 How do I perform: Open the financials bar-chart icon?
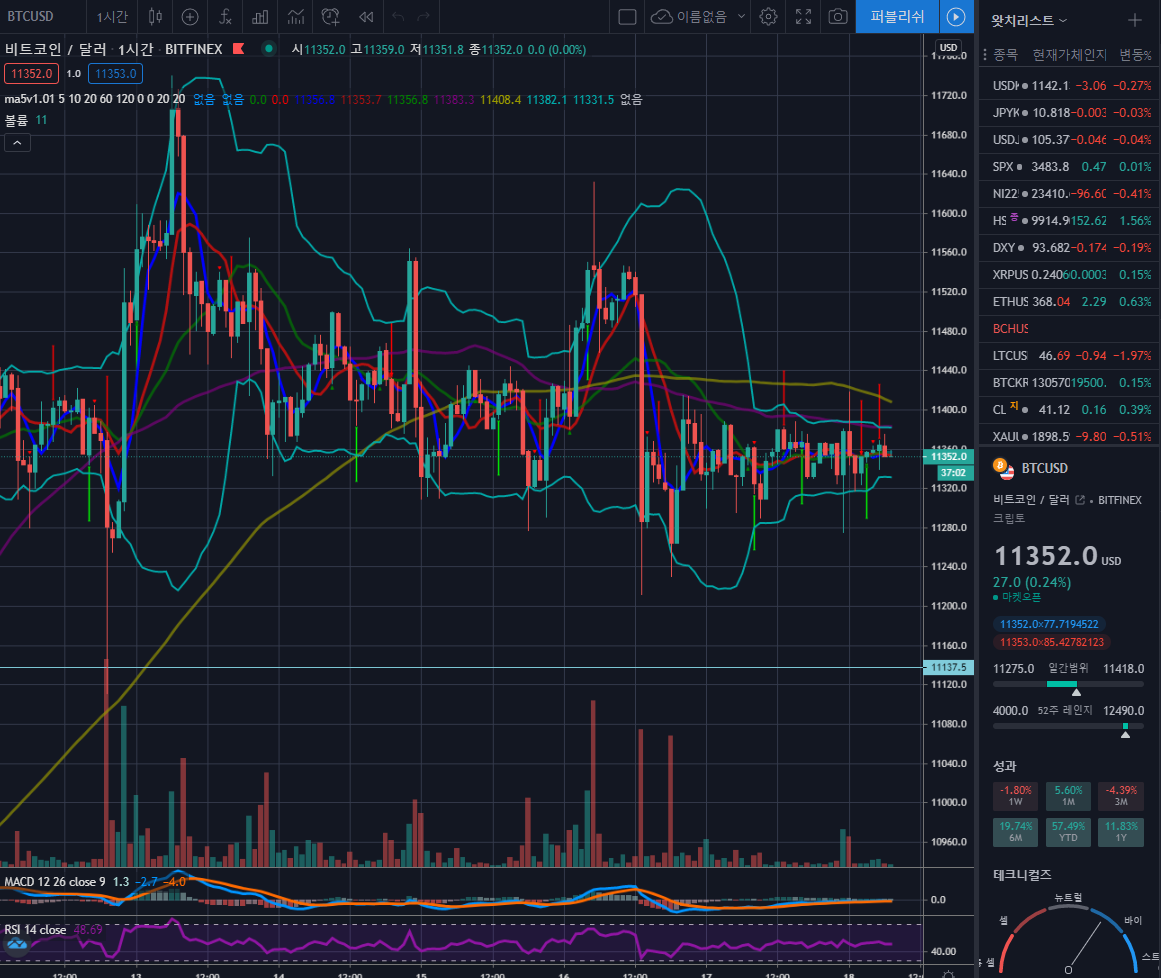pos(261,16)
